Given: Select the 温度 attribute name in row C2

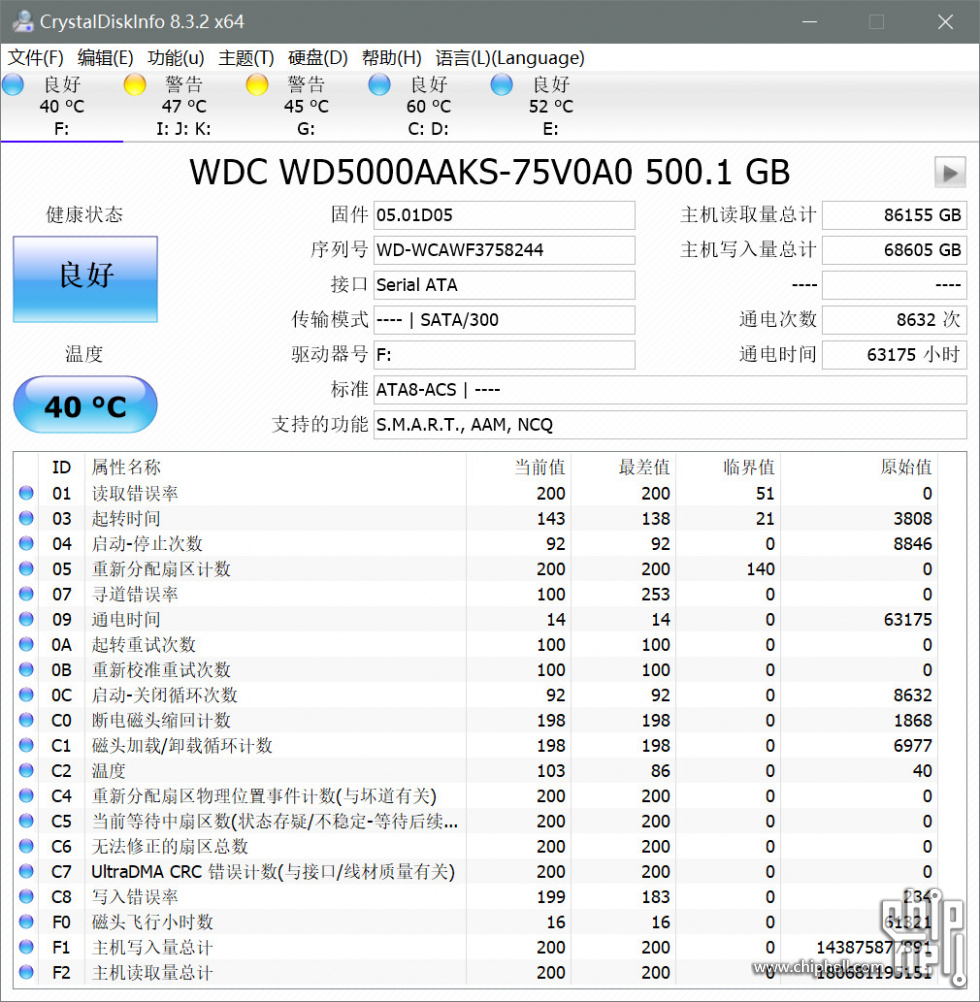Looking at the screenshot, I should click(x=109, y=771).
